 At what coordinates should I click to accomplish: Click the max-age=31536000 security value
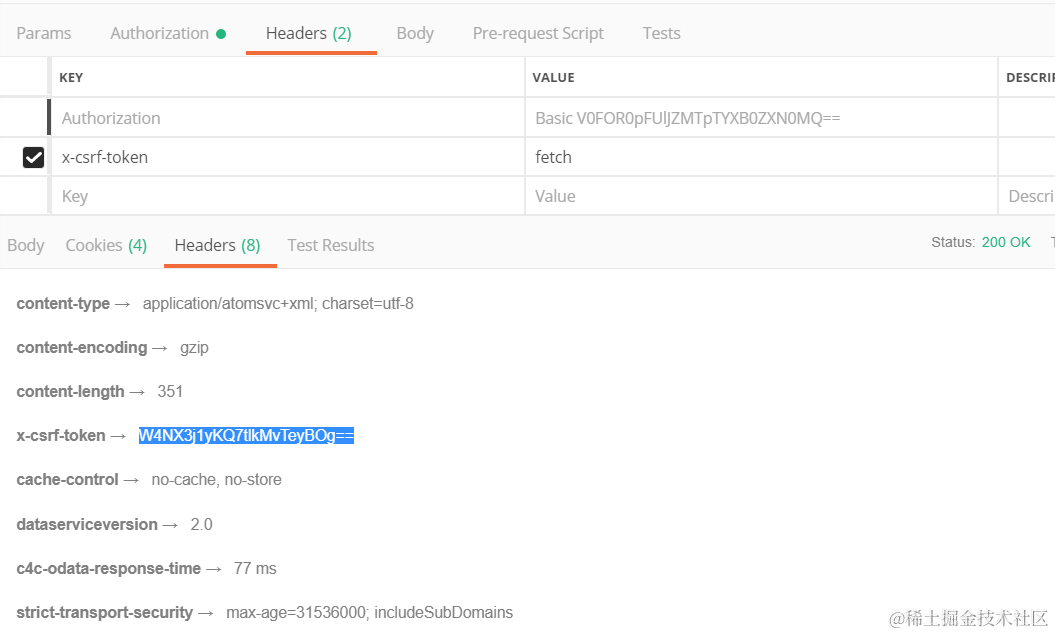click(369, 613)
